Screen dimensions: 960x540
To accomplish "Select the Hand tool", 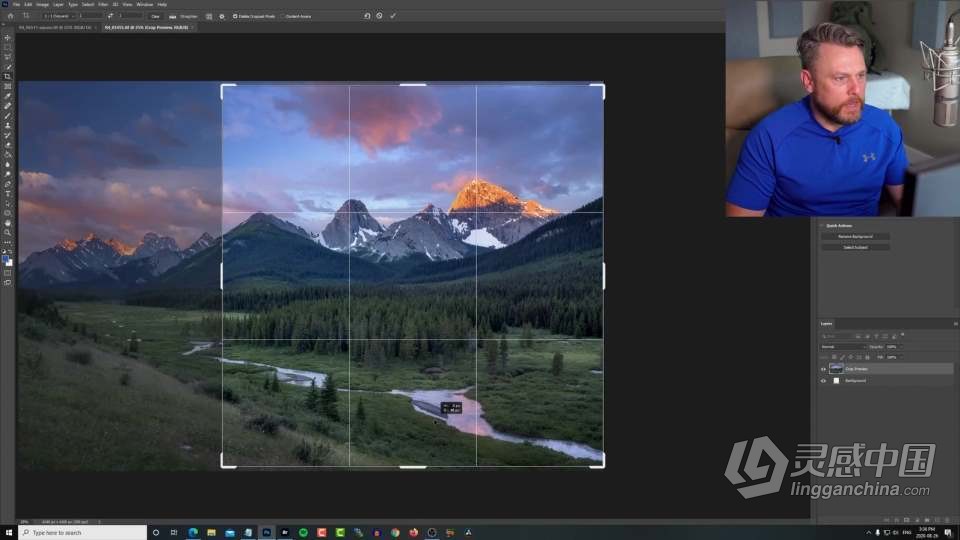I will pyautogui.click(x=7, y=223).
